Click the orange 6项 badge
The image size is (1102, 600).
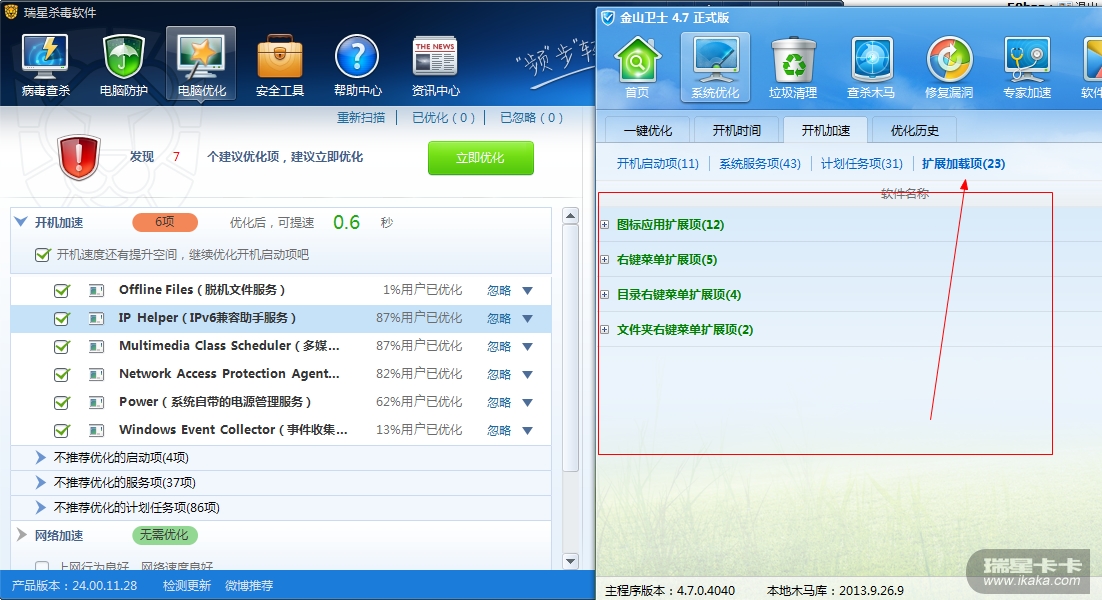(164, 222)
